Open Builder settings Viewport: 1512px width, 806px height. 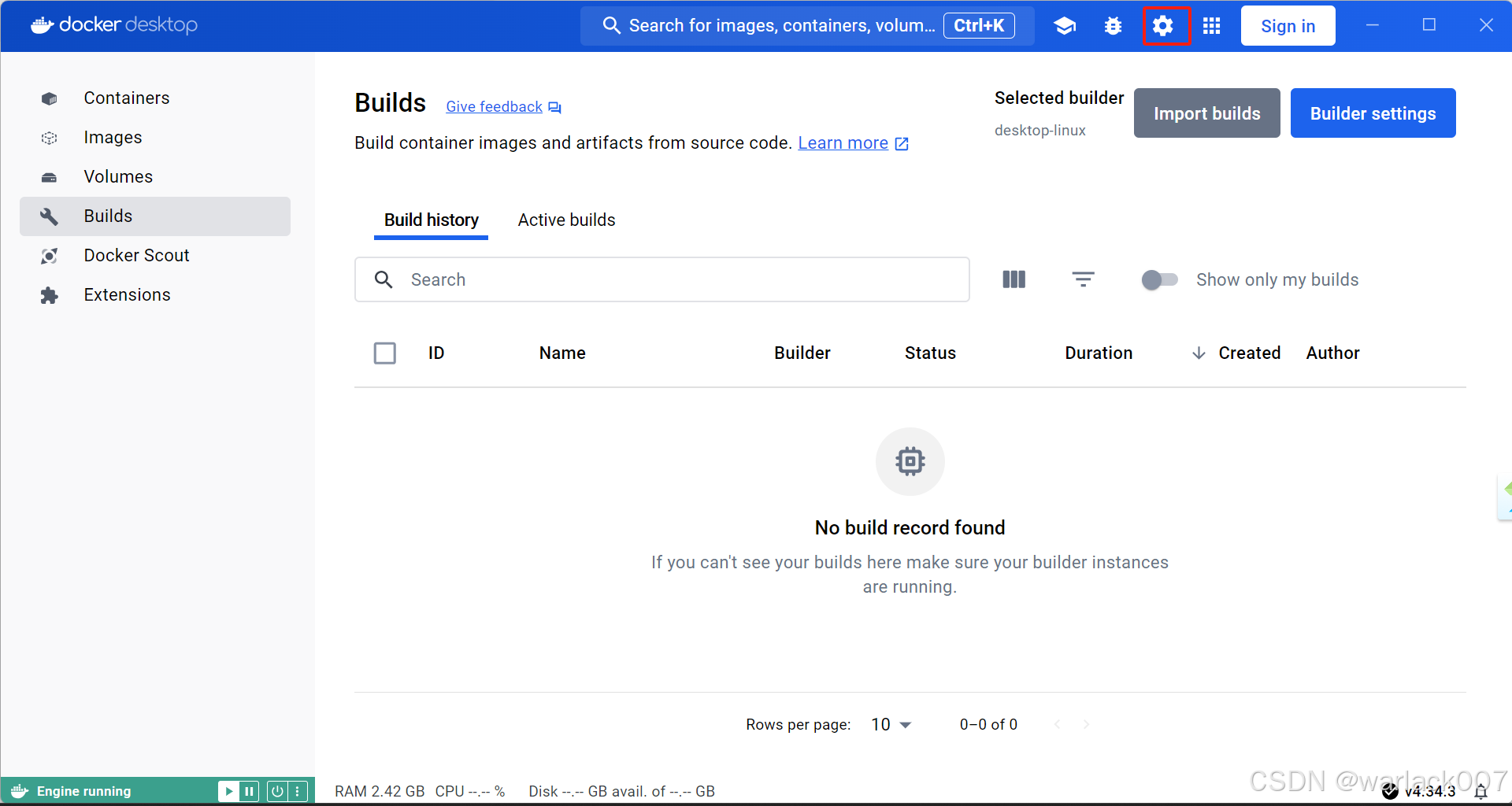click(1373, 113)
